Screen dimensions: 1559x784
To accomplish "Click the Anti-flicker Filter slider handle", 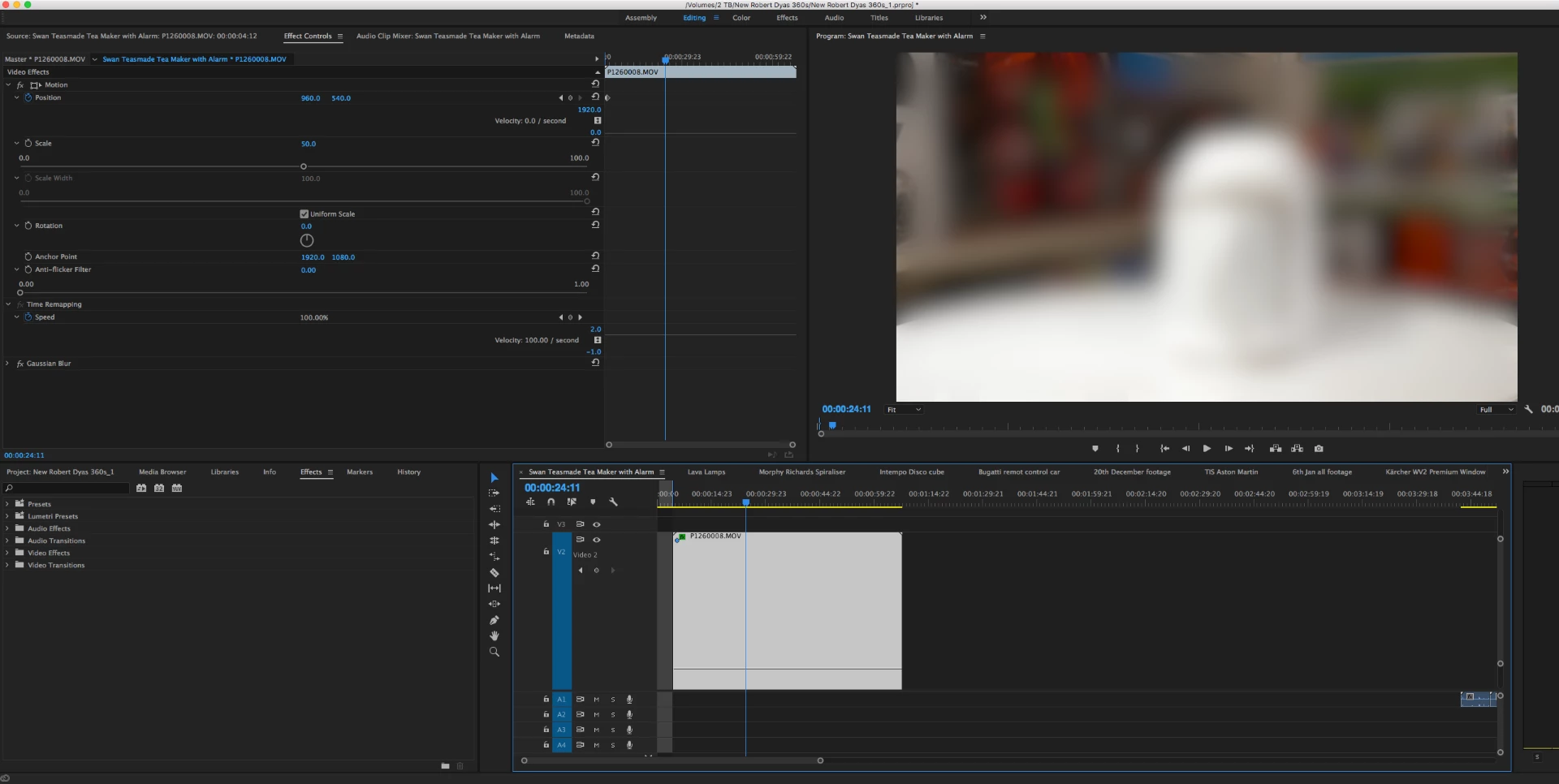I will pos(20,293).
